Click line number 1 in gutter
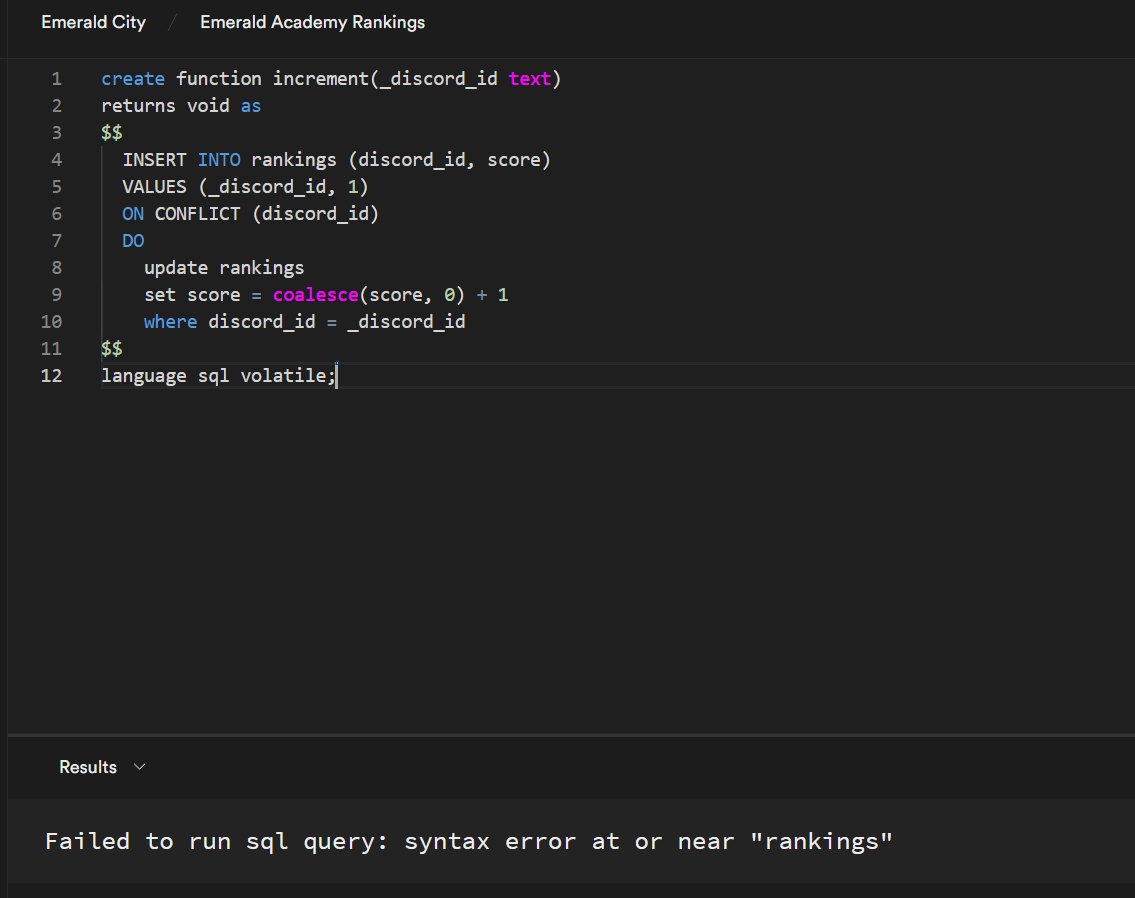The width and height of the screenshot is (1135, 898). (56, 79)
